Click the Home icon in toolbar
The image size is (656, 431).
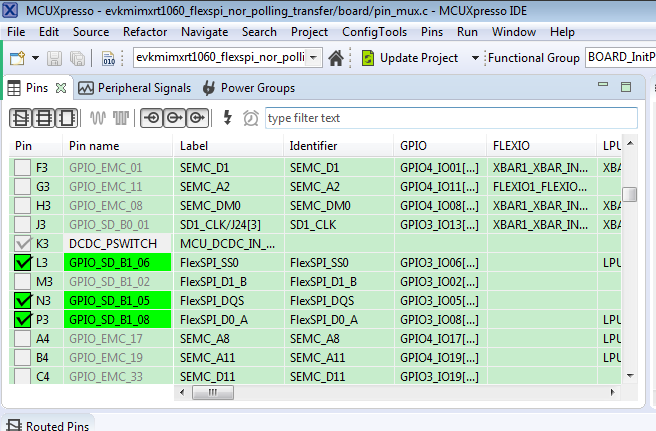[x=336, y=58]
